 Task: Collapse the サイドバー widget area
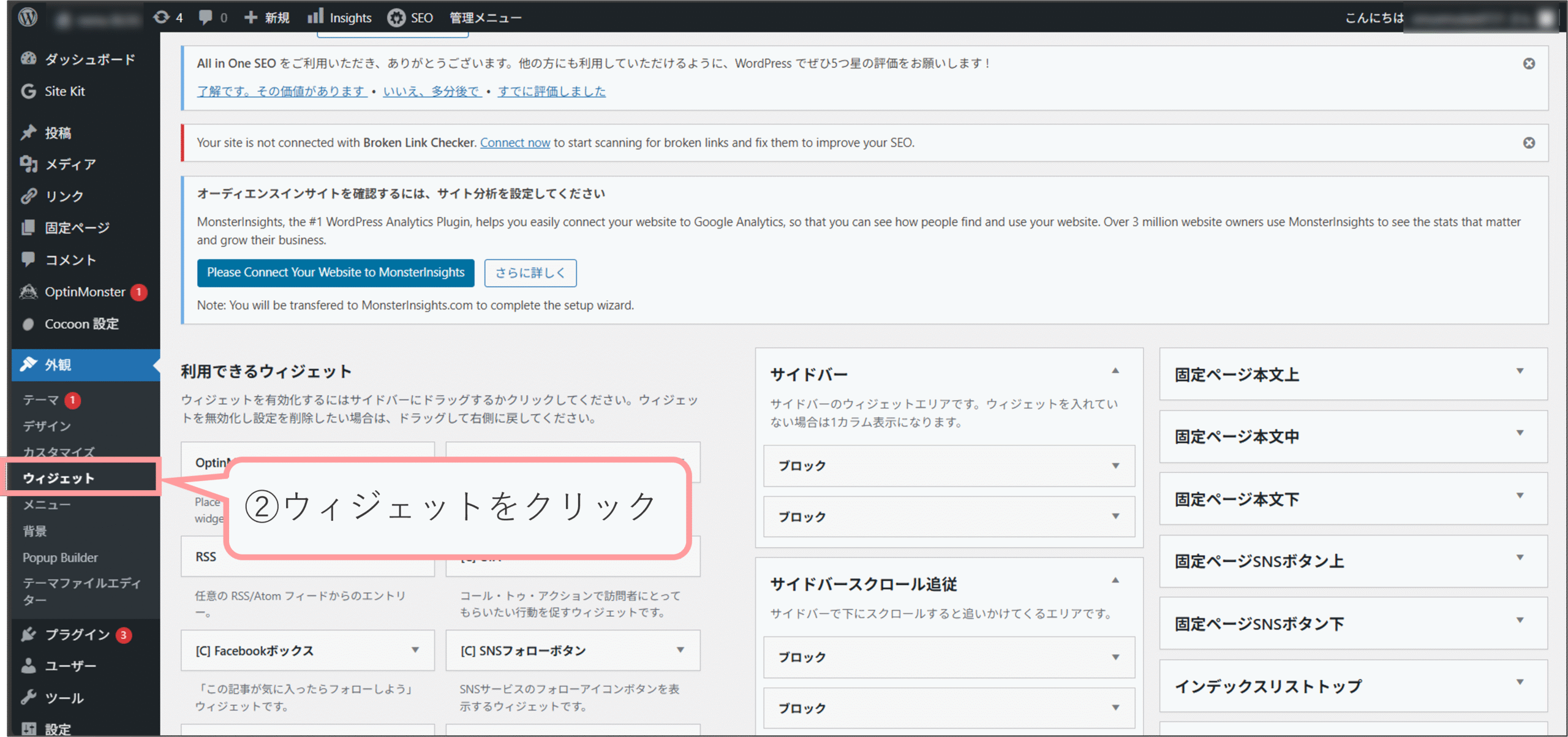[x=1115, y=371]
